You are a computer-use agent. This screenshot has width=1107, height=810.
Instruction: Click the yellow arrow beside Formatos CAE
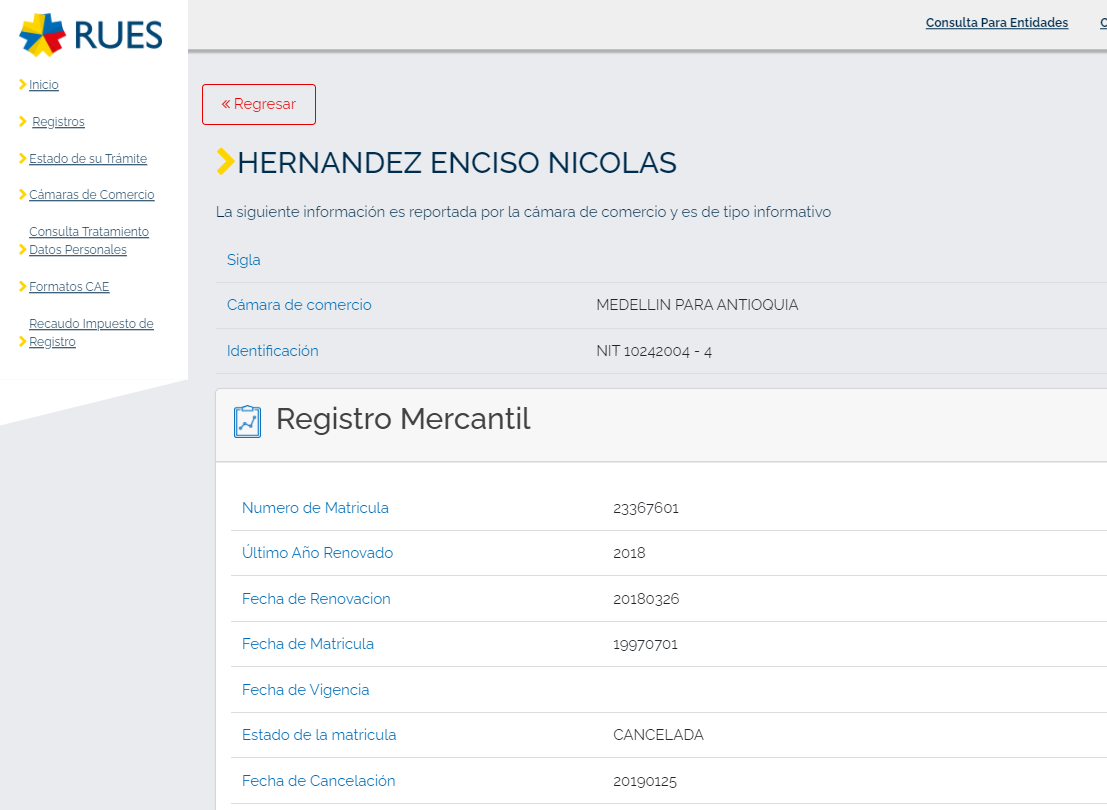click(x=23, y=287)
